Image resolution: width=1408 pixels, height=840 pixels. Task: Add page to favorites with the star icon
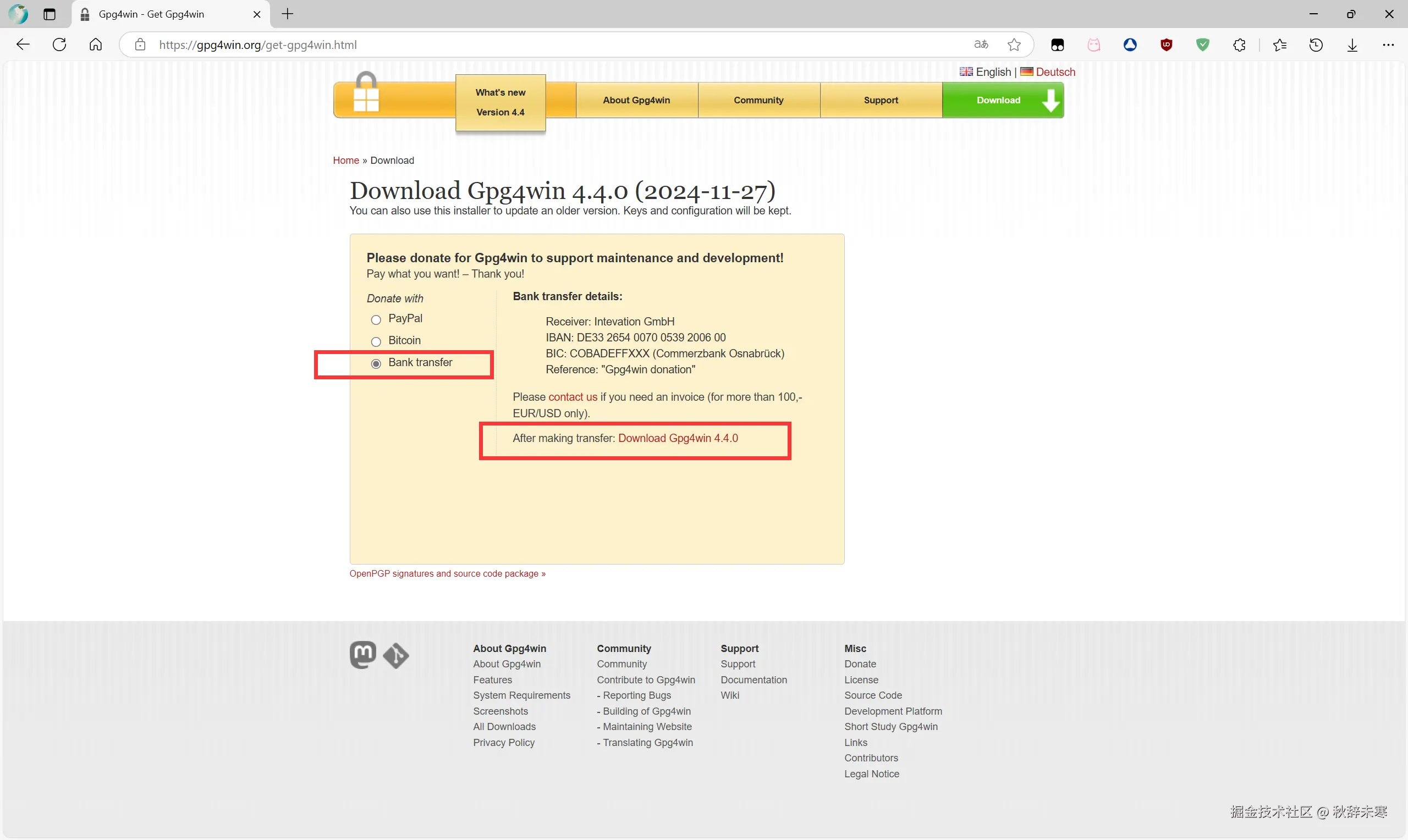pos(1014,45)
